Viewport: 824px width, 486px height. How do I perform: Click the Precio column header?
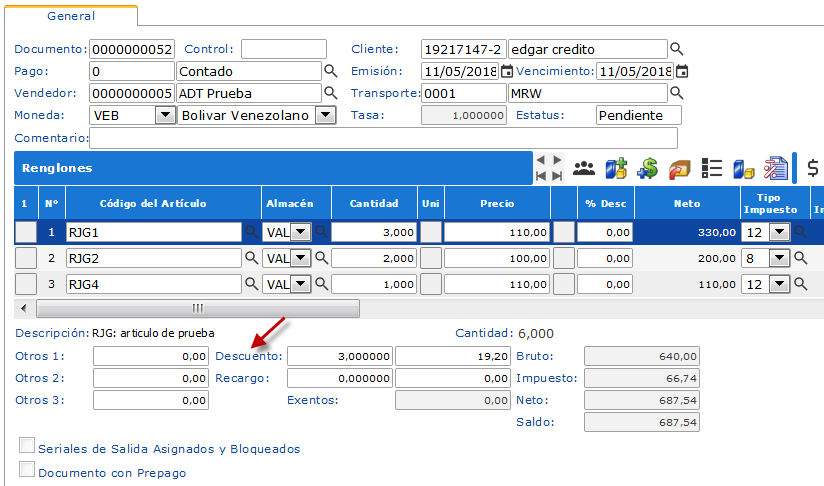(497, 203)
